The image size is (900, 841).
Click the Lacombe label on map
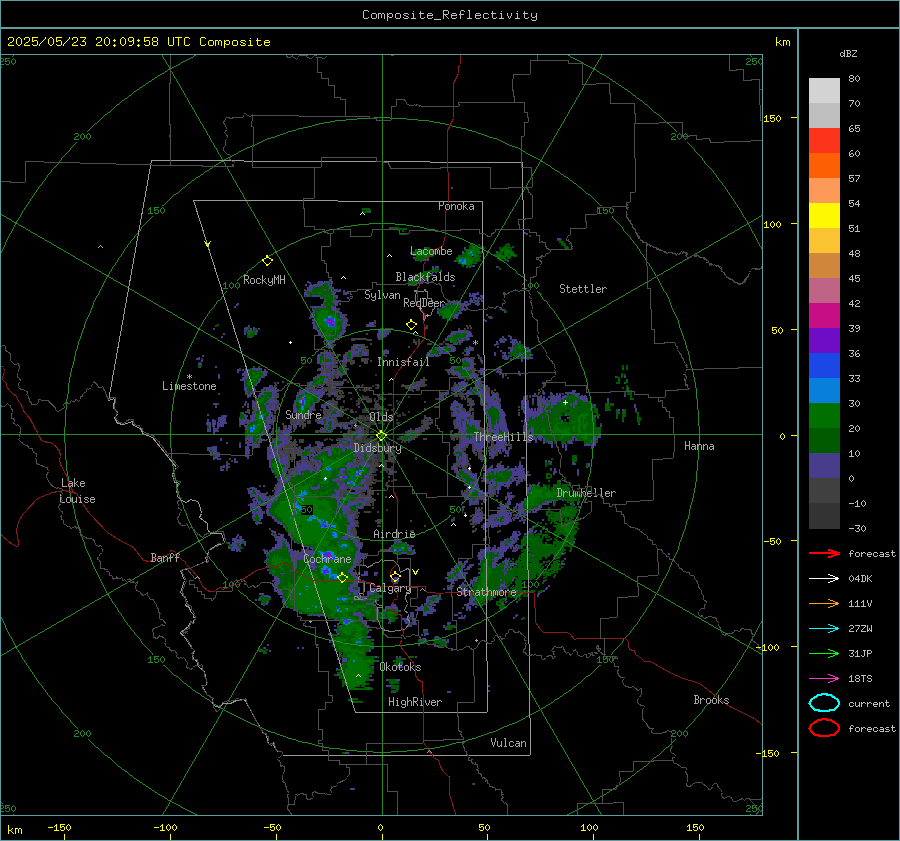point(431,251)
